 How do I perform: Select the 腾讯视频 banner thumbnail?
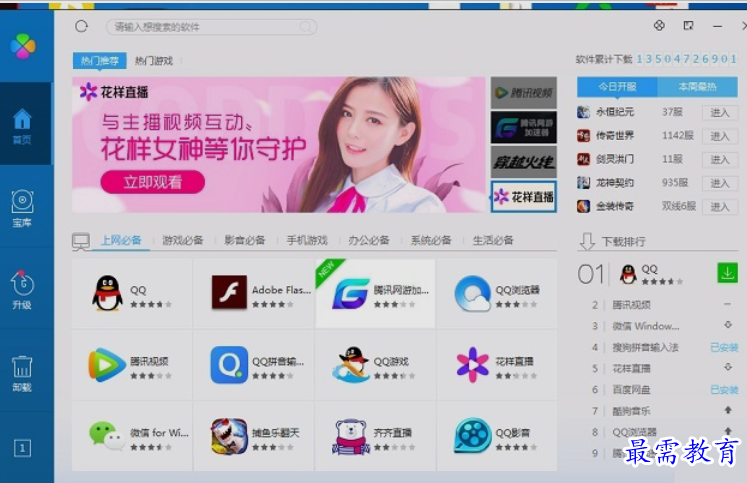tap(524, 92)
